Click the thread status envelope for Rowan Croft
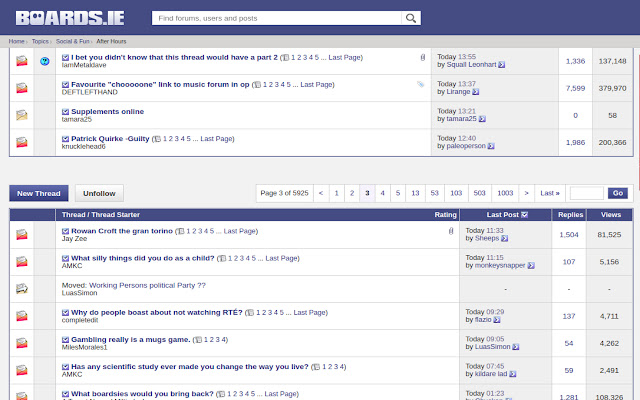The height and width of the screenshot is (400, 640). [x=22, y=234]
